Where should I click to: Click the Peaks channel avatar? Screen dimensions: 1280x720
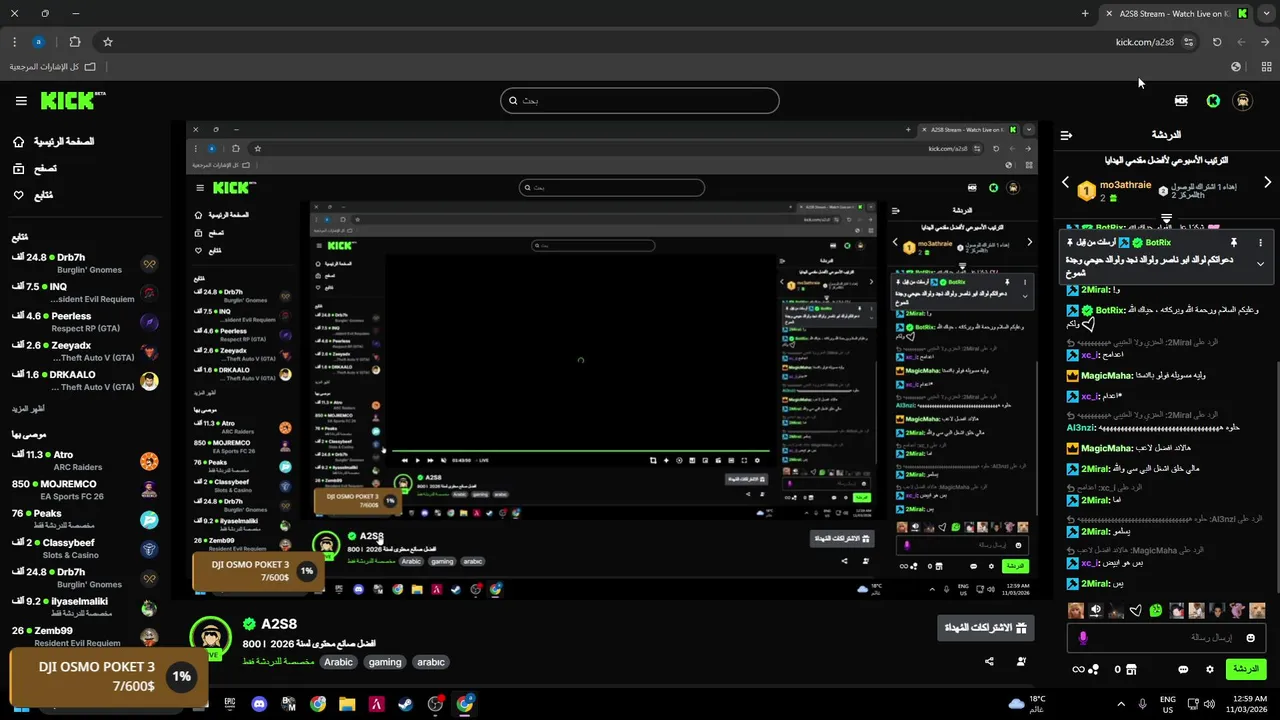[x=149, y=519]
